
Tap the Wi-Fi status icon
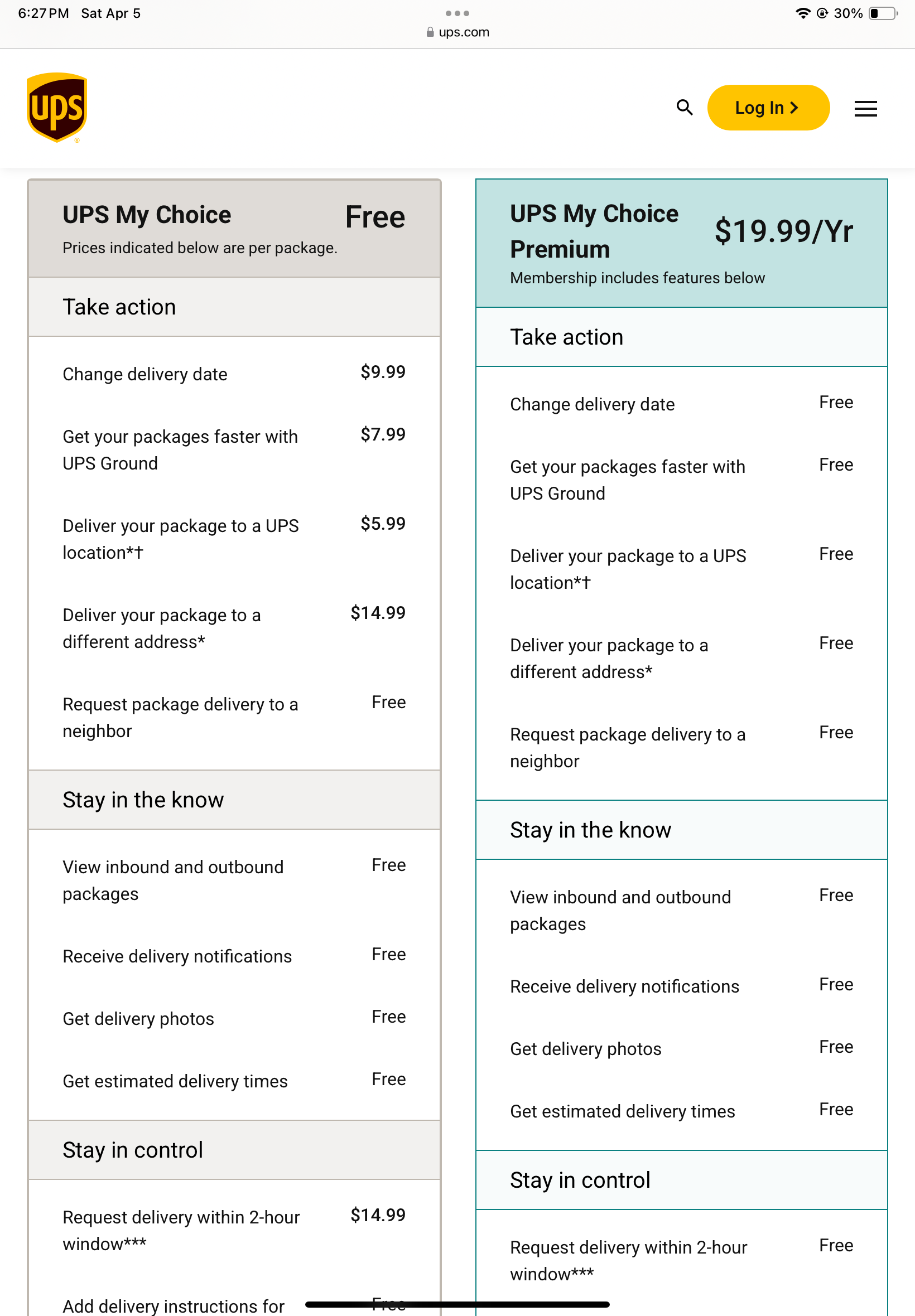[x=803, y=13]
